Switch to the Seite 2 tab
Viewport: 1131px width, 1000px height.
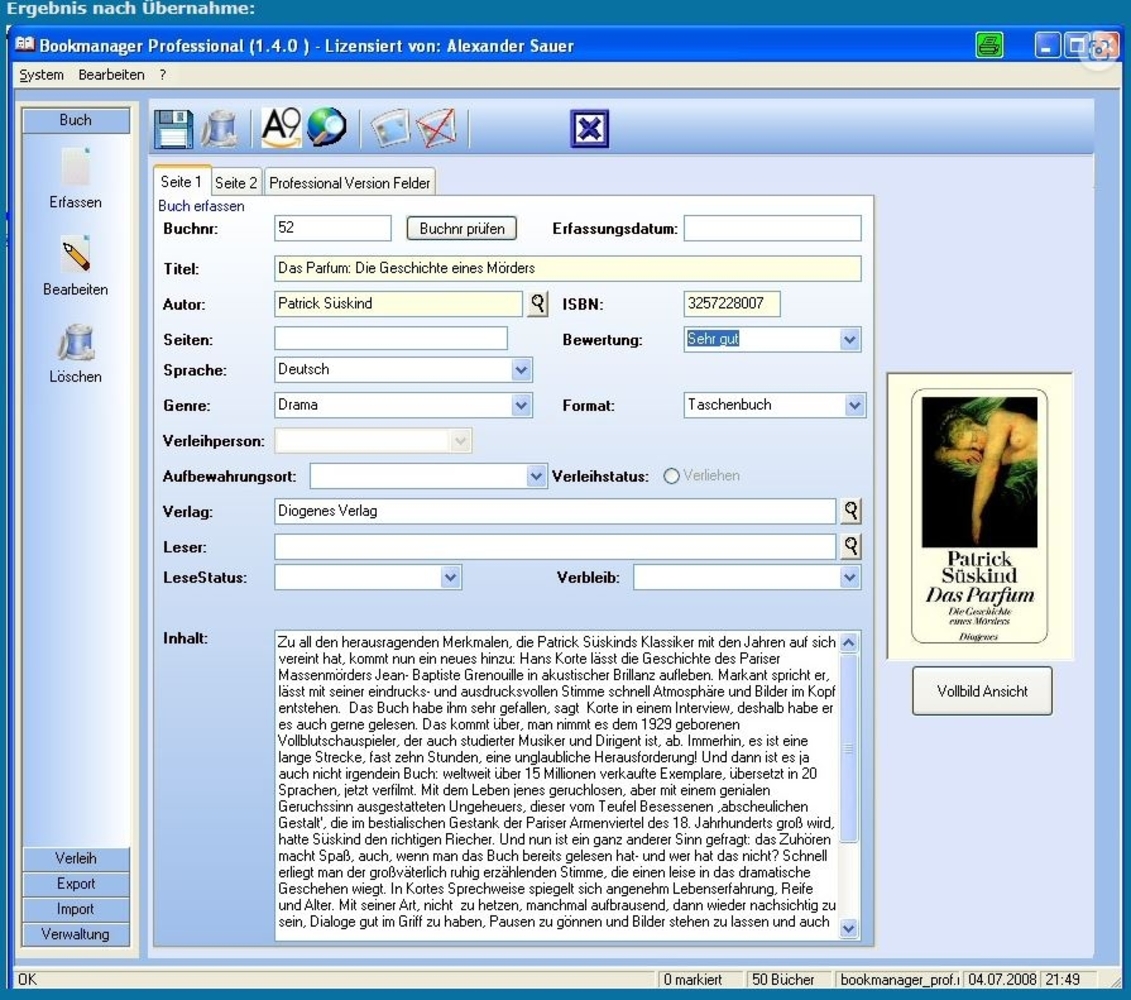pyautogui.click(x=236, y=183)
